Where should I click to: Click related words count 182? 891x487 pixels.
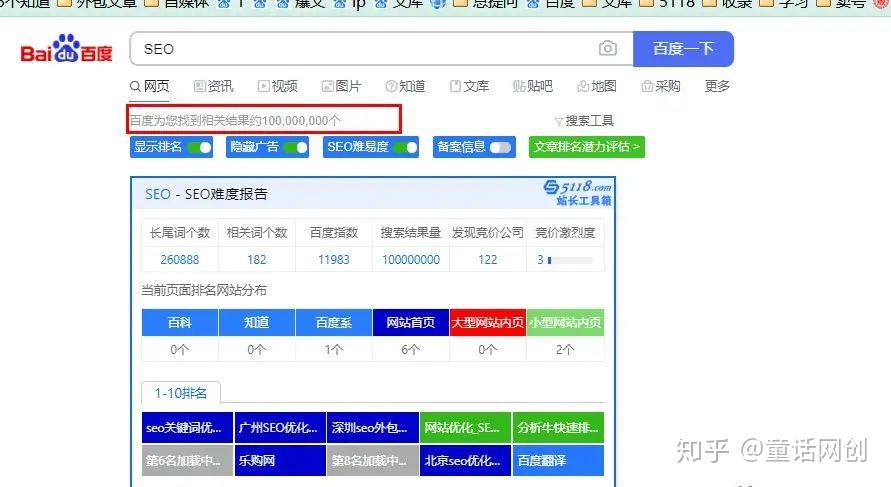click(257, 260)
